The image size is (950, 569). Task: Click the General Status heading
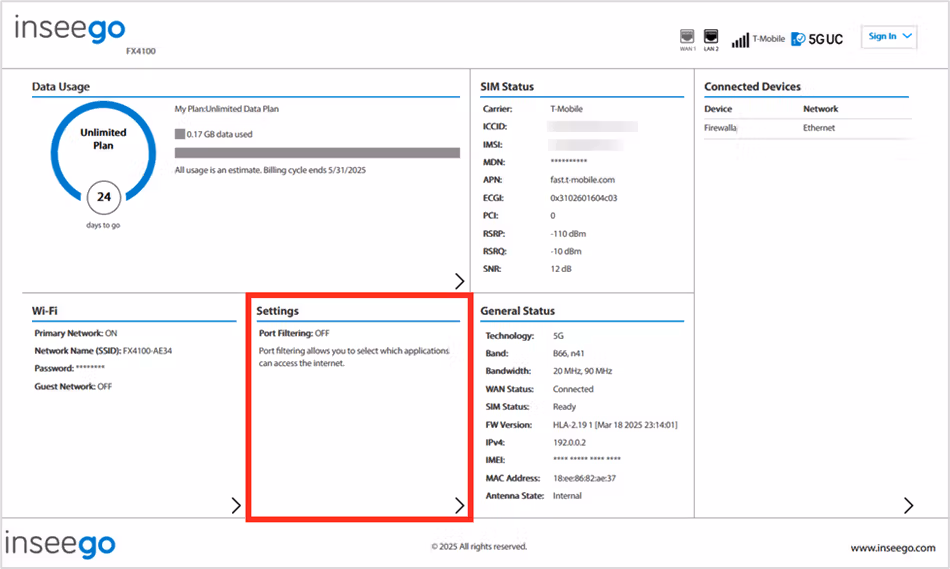coord(517,311)
